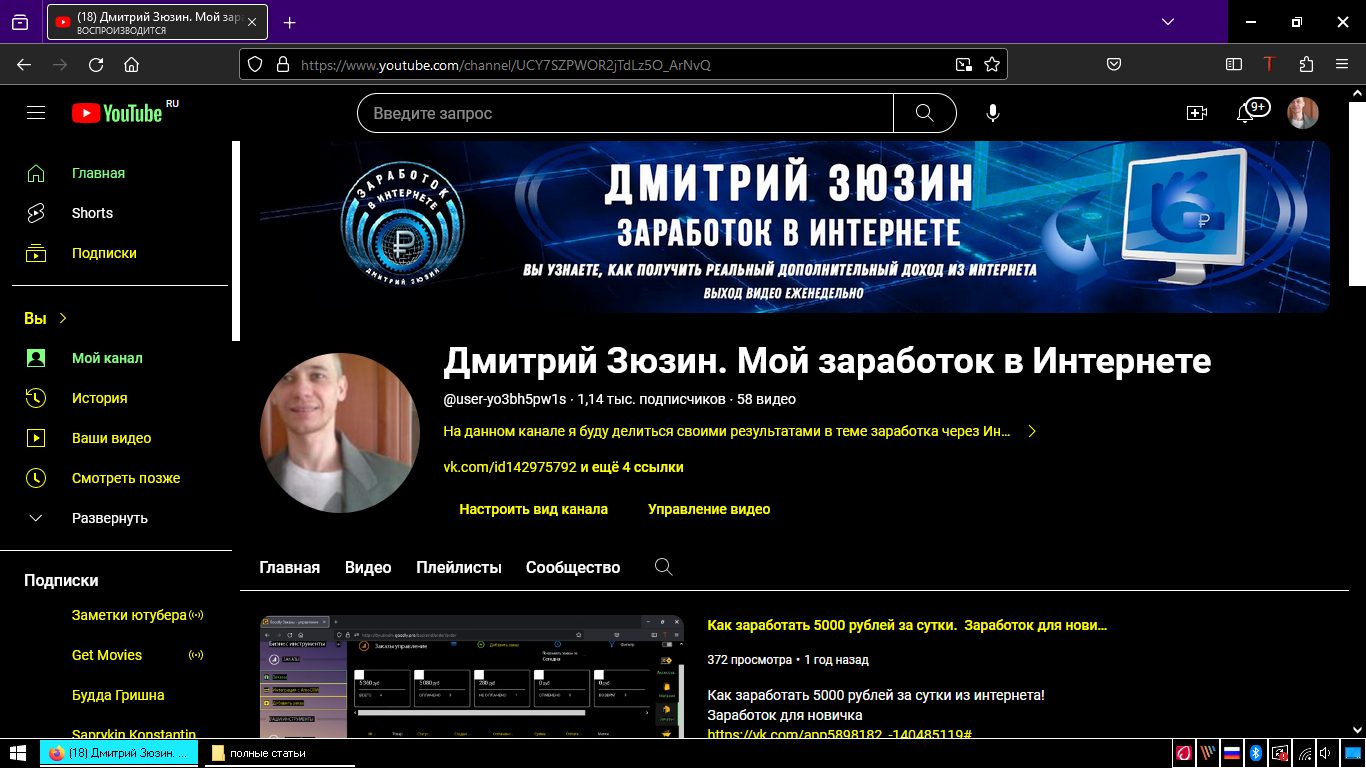The height and width of the screenshot is (768, 1366).
Task: Open Firefox View button
Action: (20, 22)
